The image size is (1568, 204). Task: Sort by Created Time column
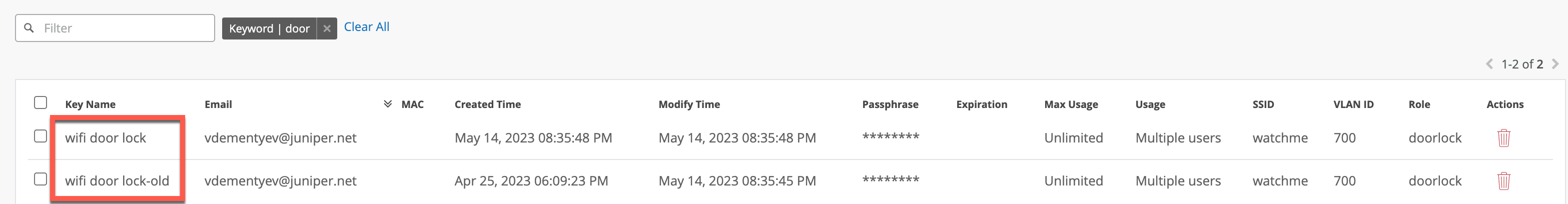(x=487, y=104)
